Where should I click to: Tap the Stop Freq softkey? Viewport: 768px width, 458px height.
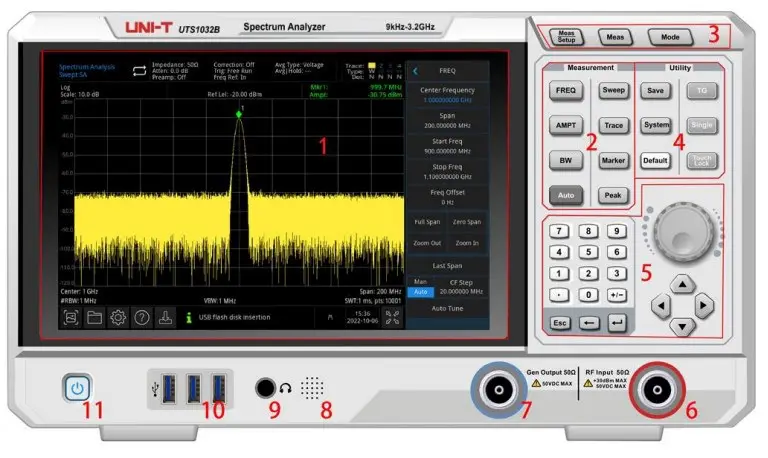pyautogui.click(x=447, y=171)
